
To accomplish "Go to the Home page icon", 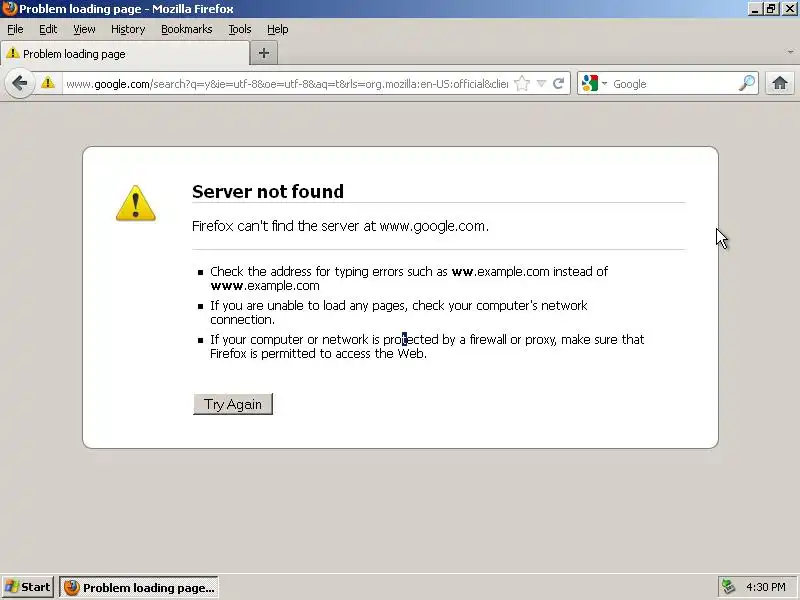I will (780, 83).
